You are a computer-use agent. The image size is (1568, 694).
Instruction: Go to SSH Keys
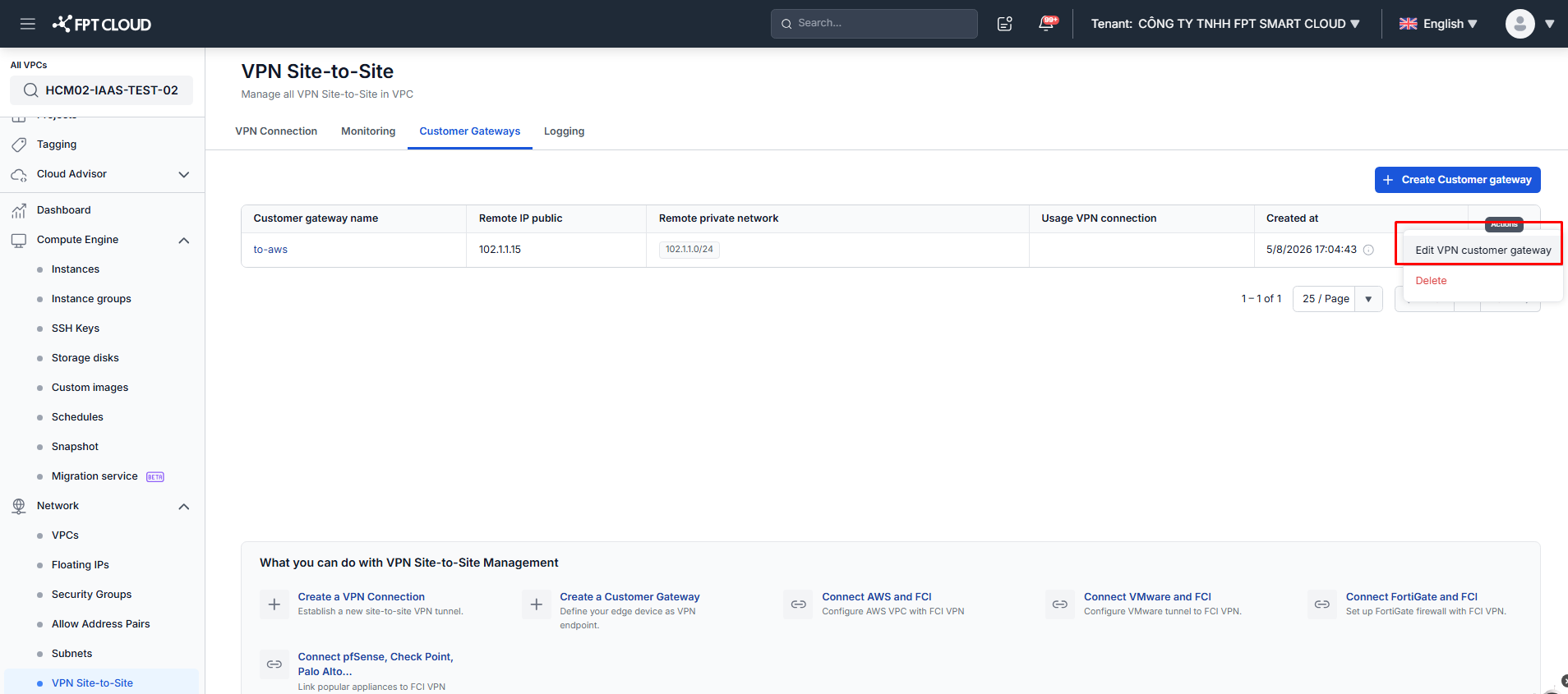pos(76,329)
